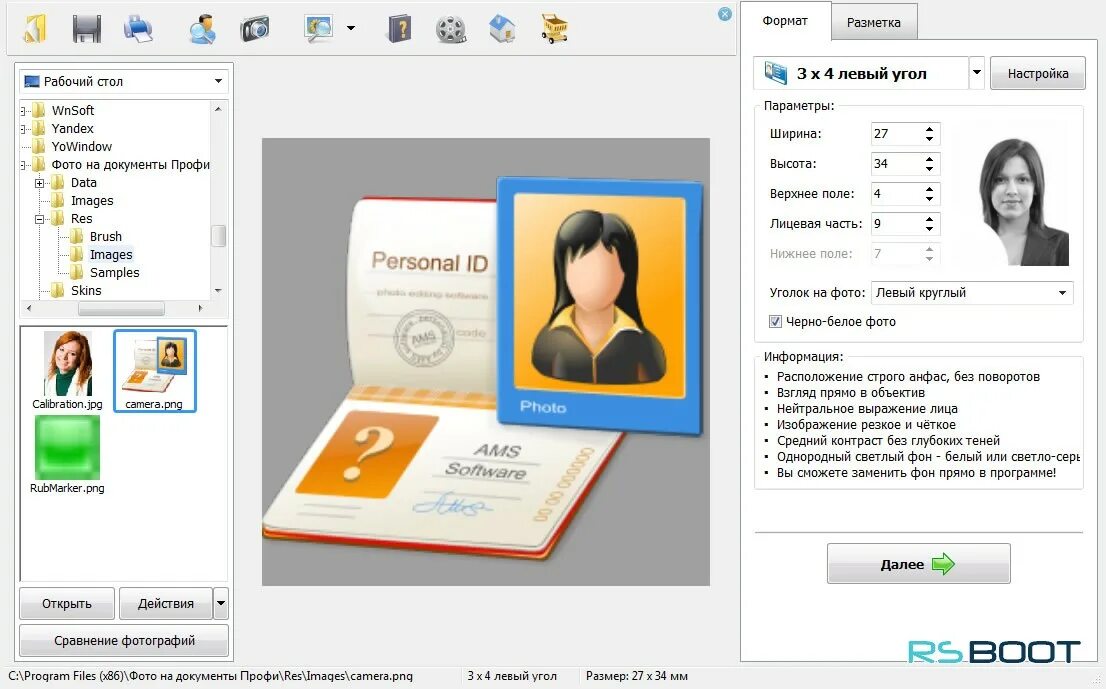Screen dimensions: 1106x689
Task: Decrease the Лицевая часть value
Action: coord(930,228)
